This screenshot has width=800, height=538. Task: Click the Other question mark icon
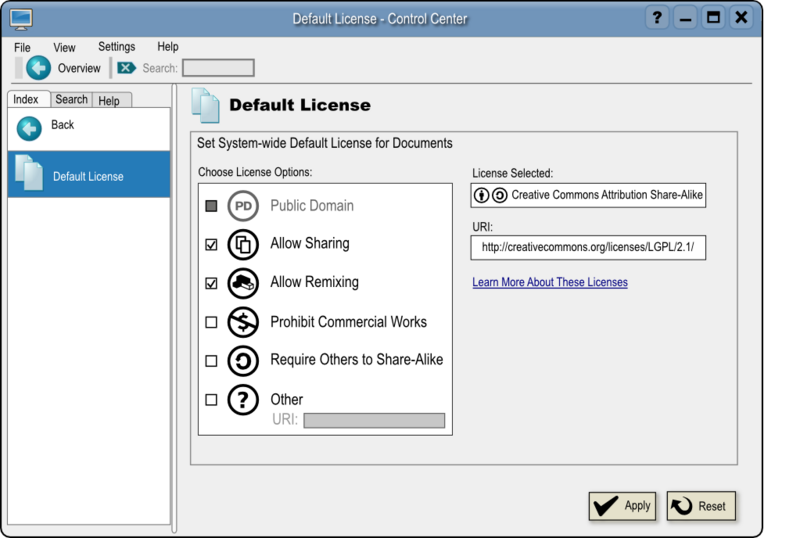[x=243, y=400]
